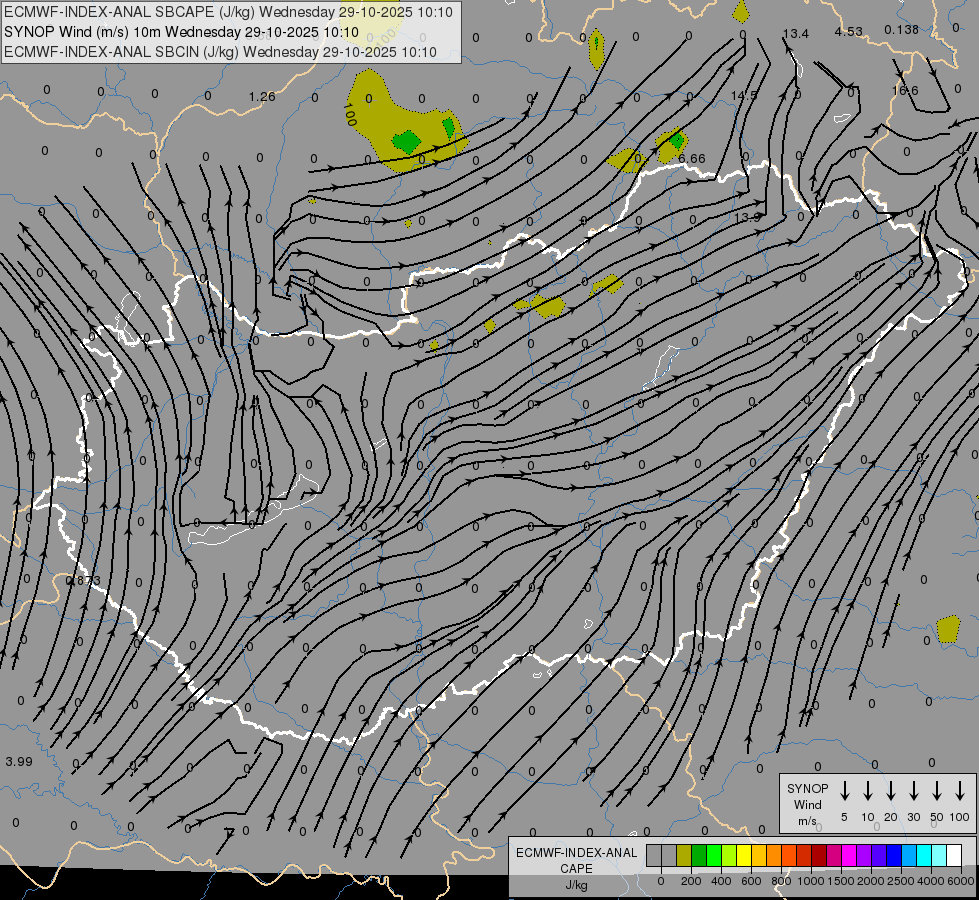
Task: Click the 0.873 value on the map
Action: (83, 580)
